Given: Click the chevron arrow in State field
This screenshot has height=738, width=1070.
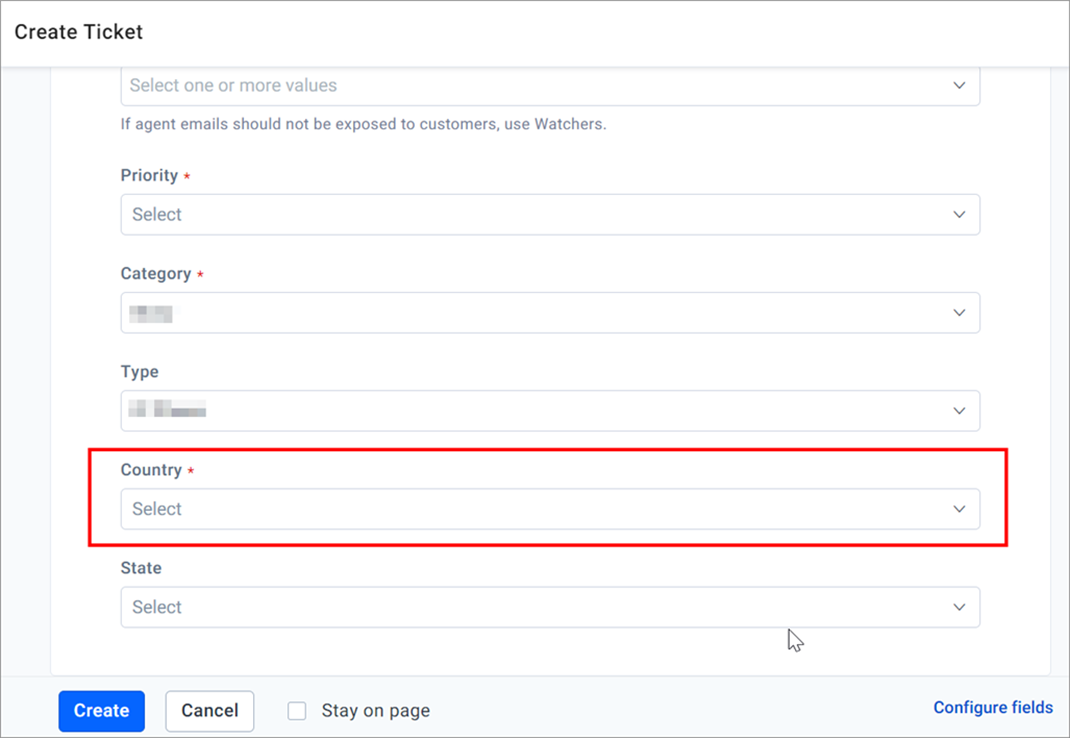Looking at the screenshot, I should (x=959, y=608).
